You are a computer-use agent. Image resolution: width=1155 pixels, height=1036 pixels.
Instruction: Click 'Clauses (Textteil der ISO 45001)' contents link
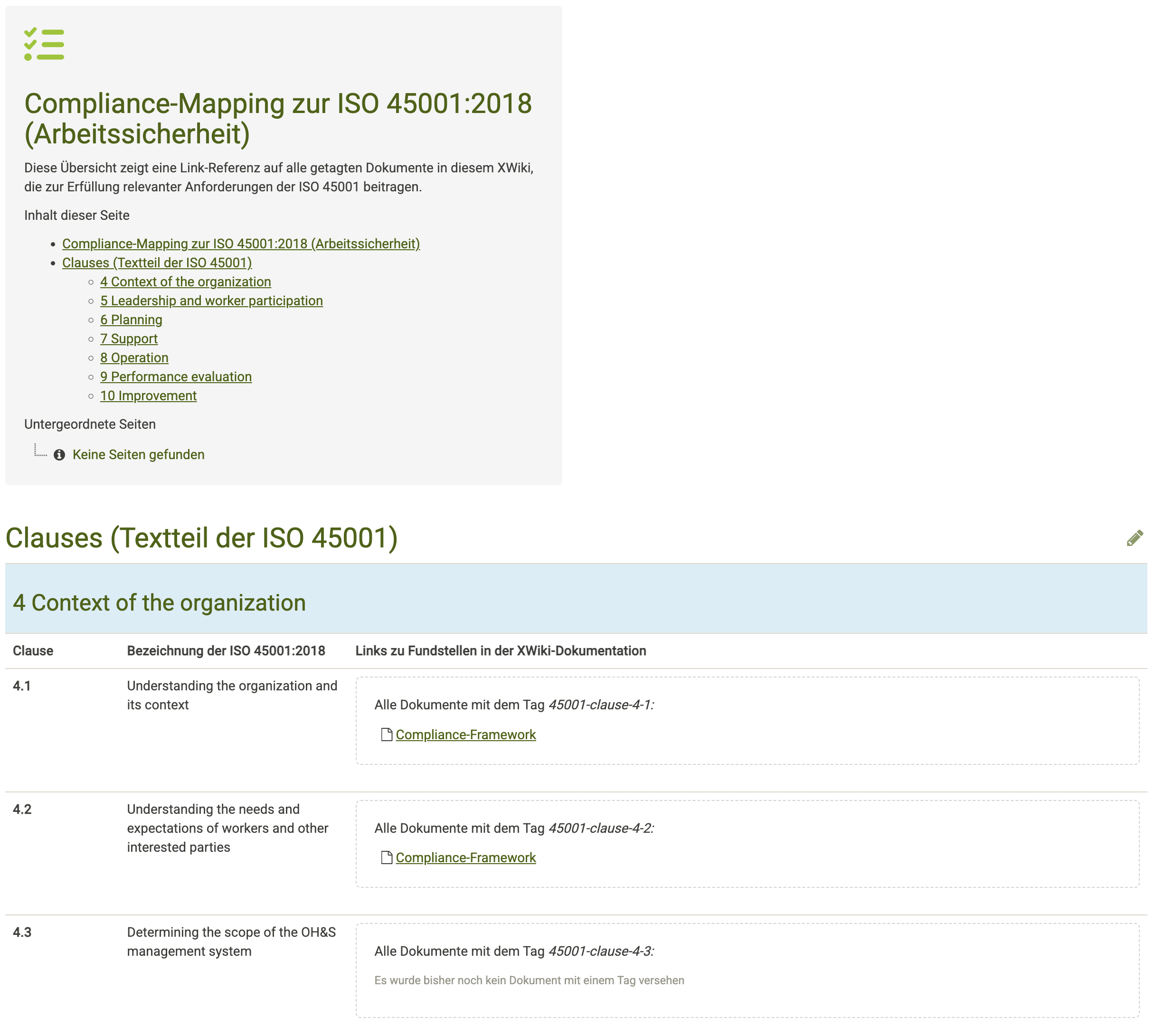click(x=157, y=263)
